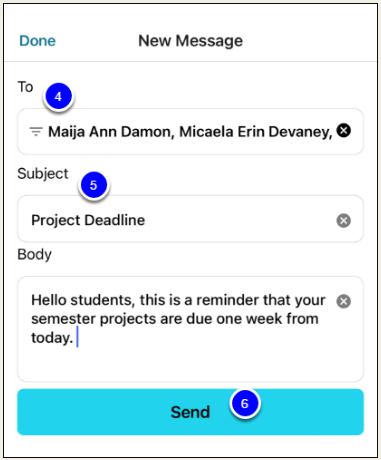Click the New Message title
The image size is (381, 460).
(x=190, y=41)
